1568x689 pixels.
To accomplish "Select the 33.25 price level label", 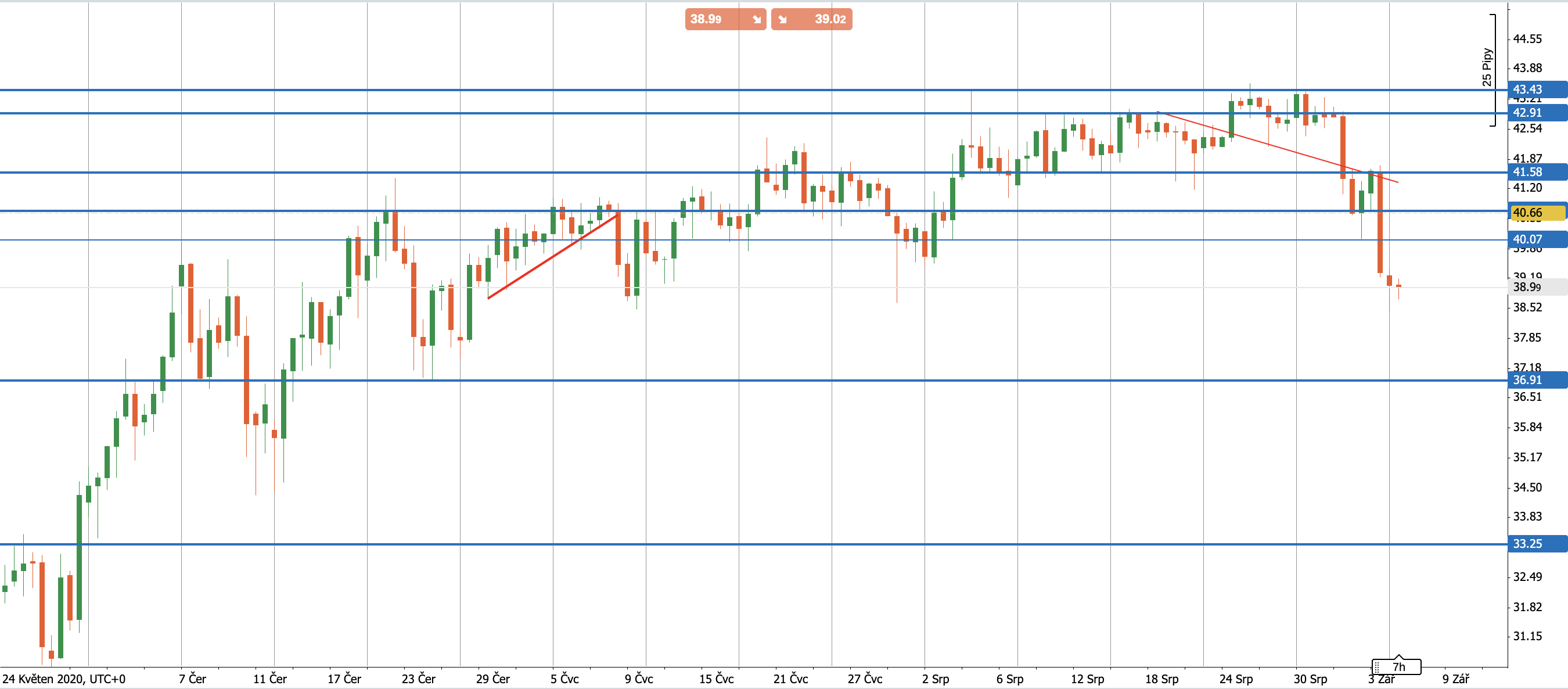I will [1537, 544].
